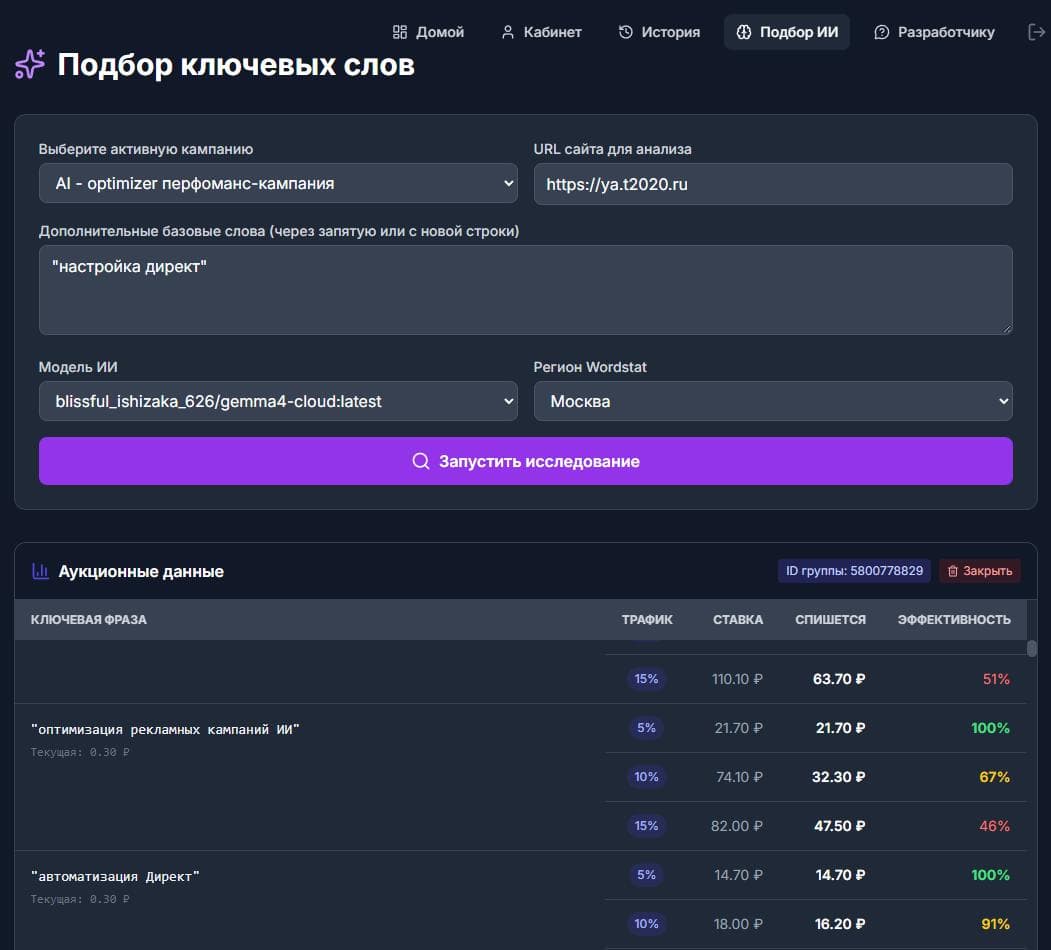The image size is (1051, 950).
Task: Click the logout arrow icon
Action: [x=1036, y=32]
